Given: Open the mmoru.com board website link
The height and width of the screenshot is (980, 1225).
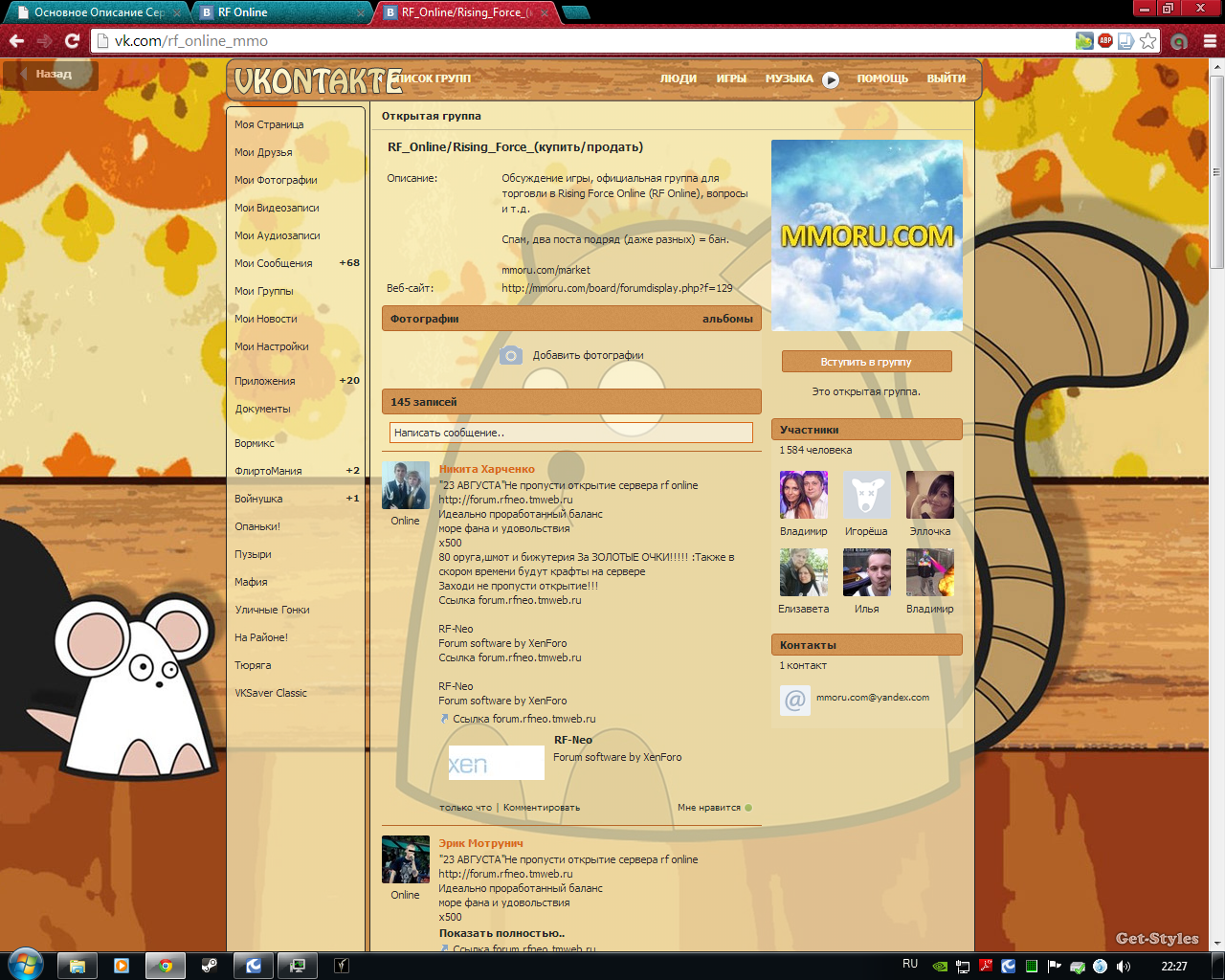Looking at the screenshot, I should click(617, 288).
